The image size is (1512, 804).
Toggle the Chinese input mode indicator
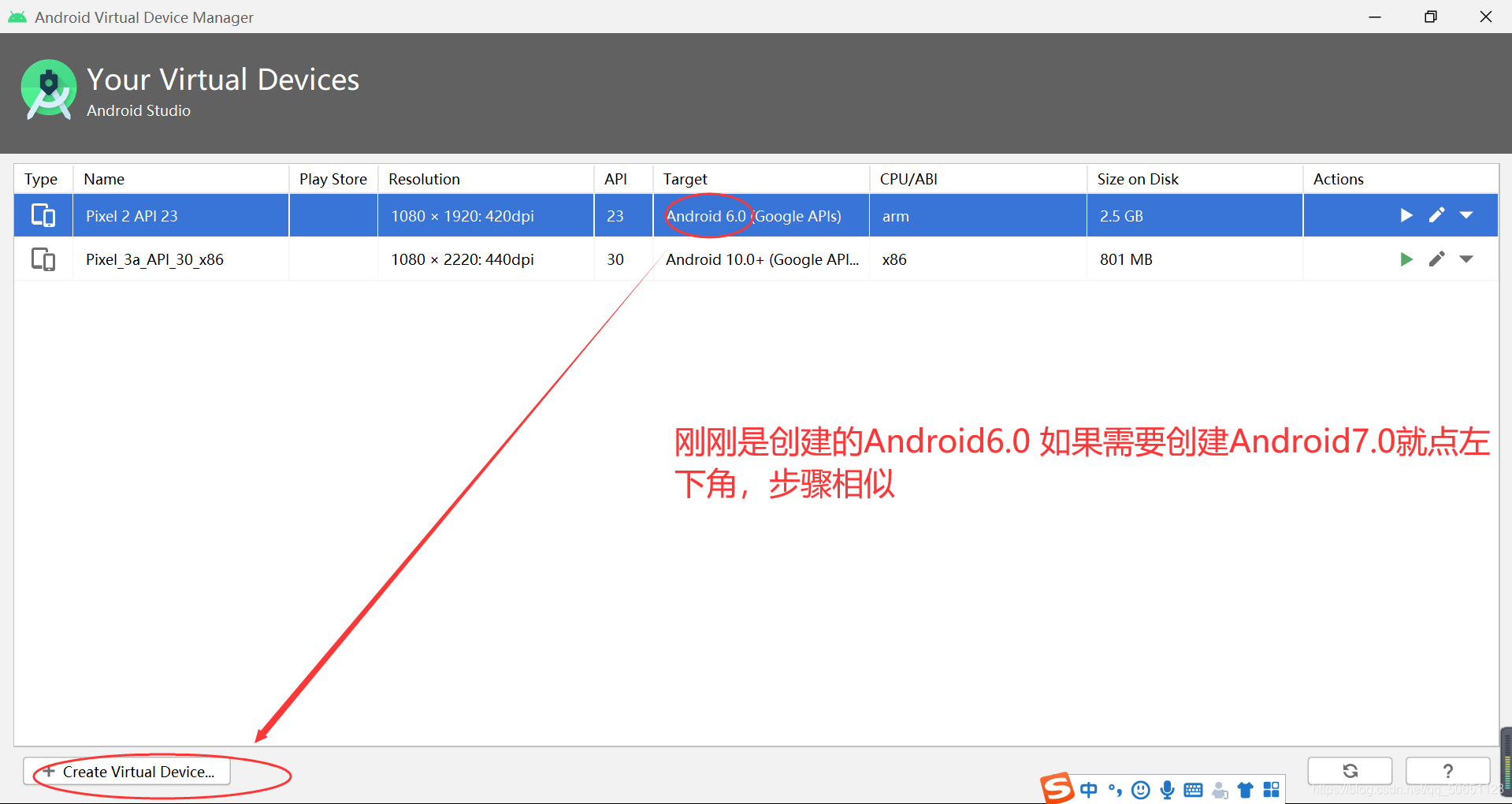[x=1089, y=790]
